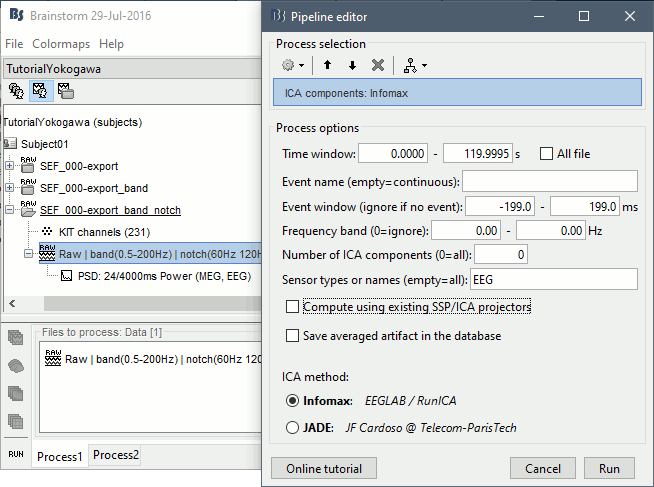Image resolution: width=654 pixels, height=487 pixels.
Task: Open the pipeline load/save dropdown menu
Action: [414, 65]
